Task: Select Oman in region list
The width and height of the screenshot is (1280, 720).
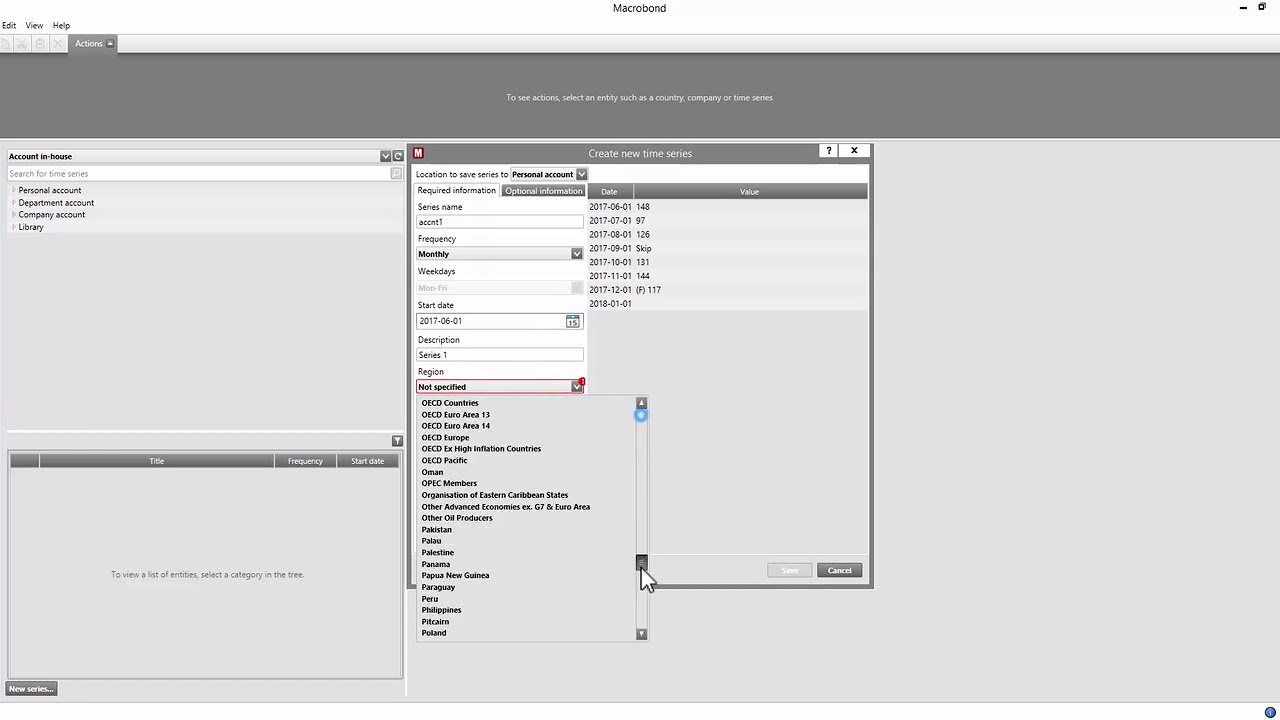Action: coord(432,472)
